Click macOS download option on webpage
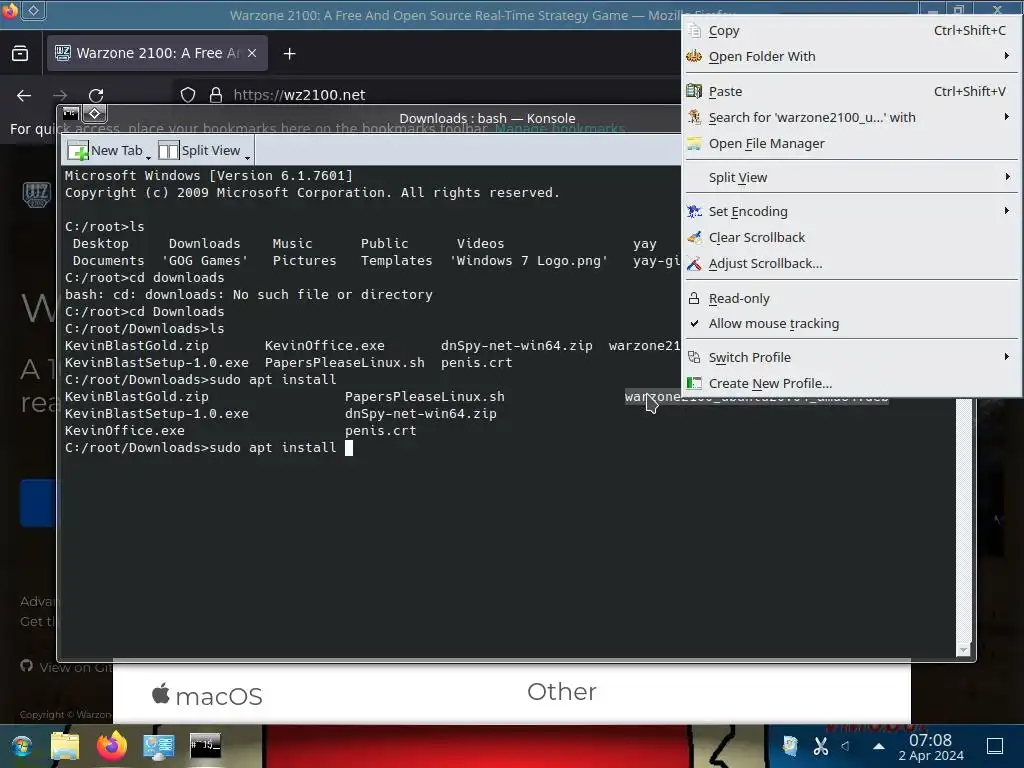 tap(207, 696)
